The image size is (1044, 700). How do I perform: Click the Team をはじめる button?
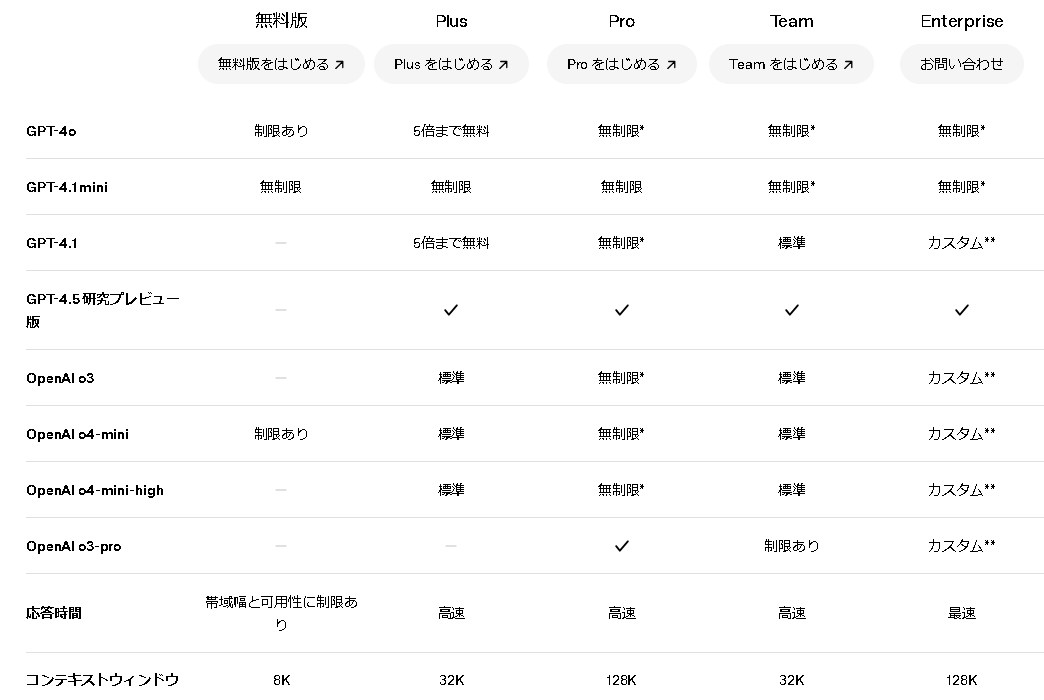791,64
